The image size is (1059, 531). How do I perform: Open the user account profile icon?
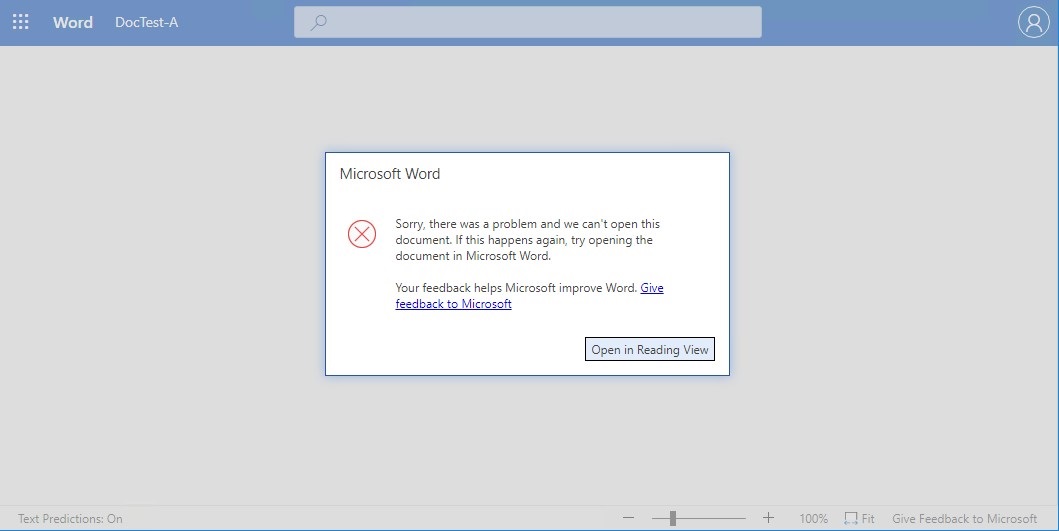1033,22
